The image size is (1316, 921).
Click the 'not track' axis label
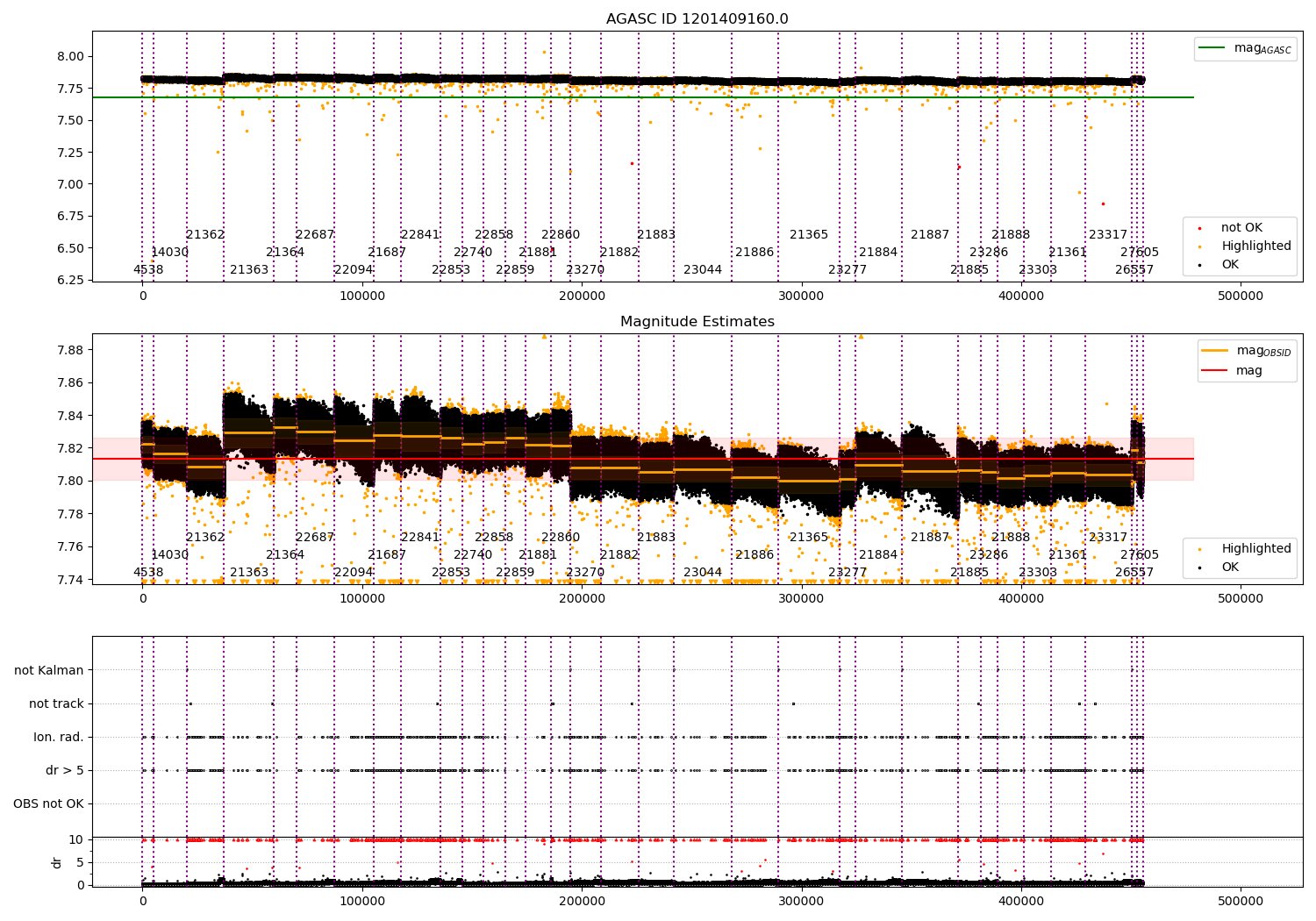pos(56,703)
